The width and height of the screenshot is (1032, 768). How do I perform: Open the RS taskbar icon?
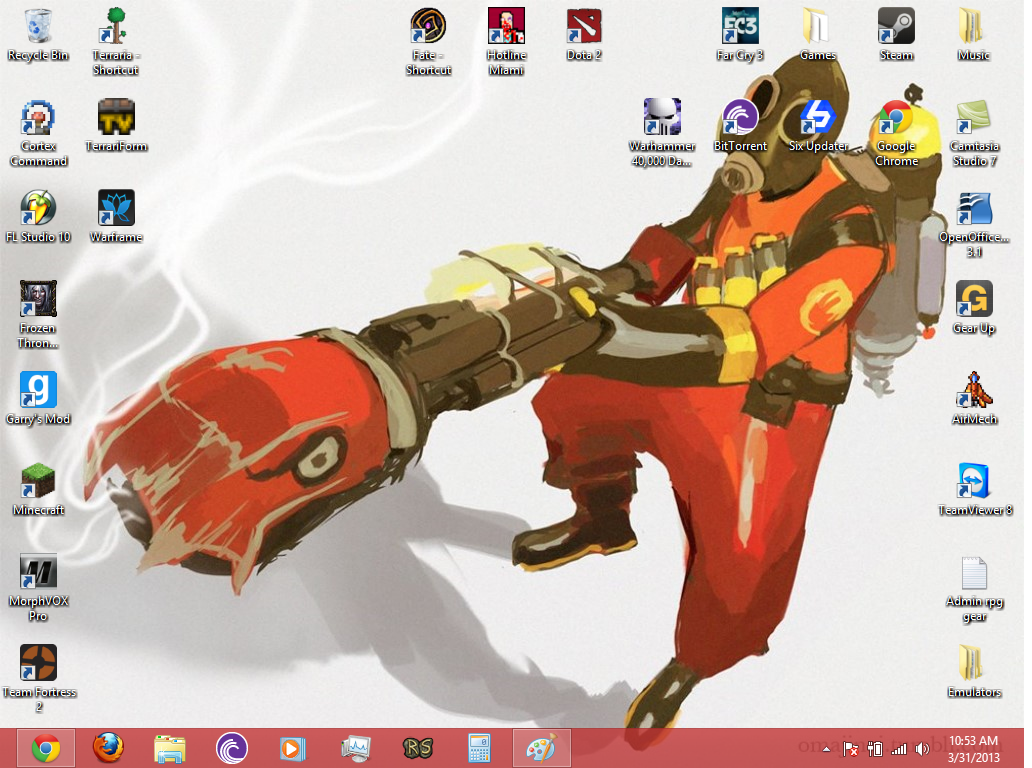pos(417,748)
